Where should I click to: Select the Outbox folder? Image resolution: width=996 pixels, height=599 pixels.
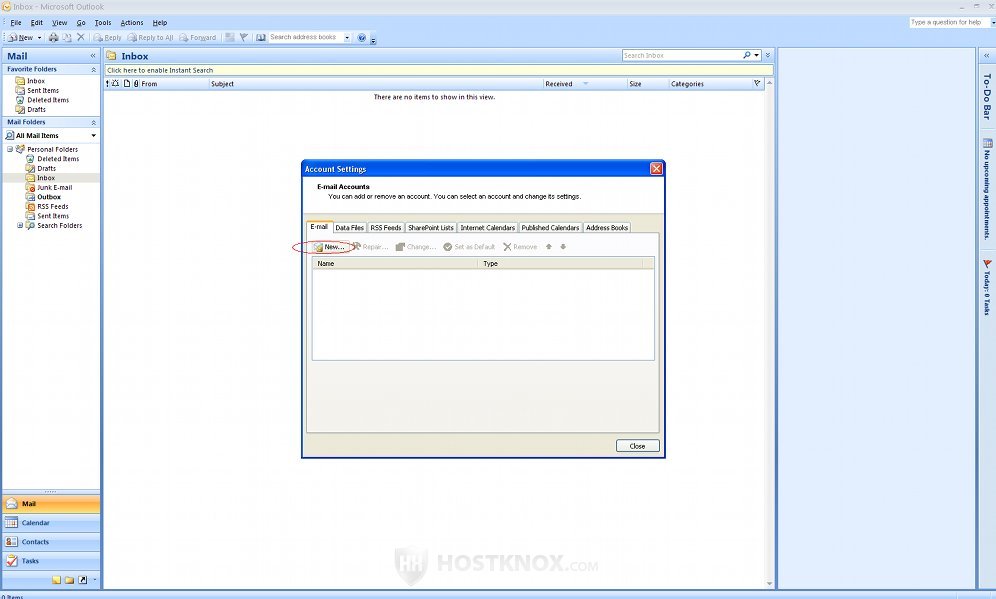click(49, 197)
